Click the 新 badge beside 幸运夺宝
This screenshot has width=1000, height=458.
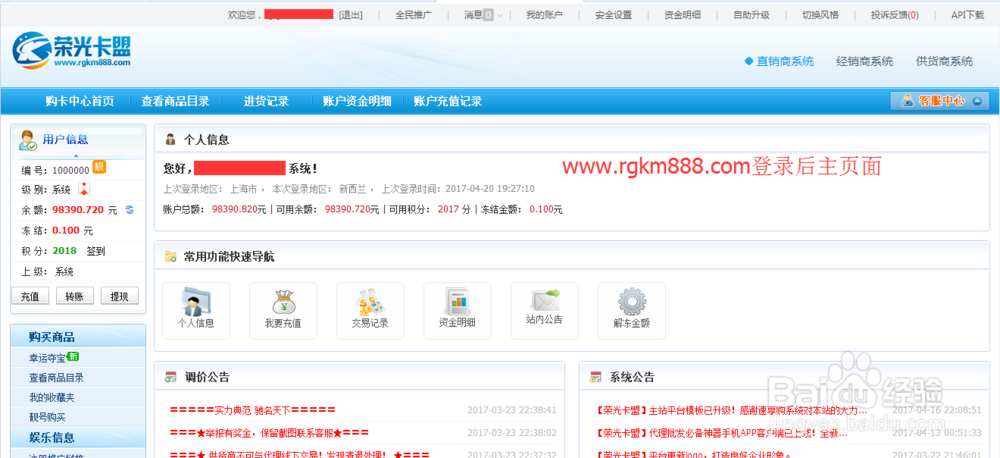point(73,357)
